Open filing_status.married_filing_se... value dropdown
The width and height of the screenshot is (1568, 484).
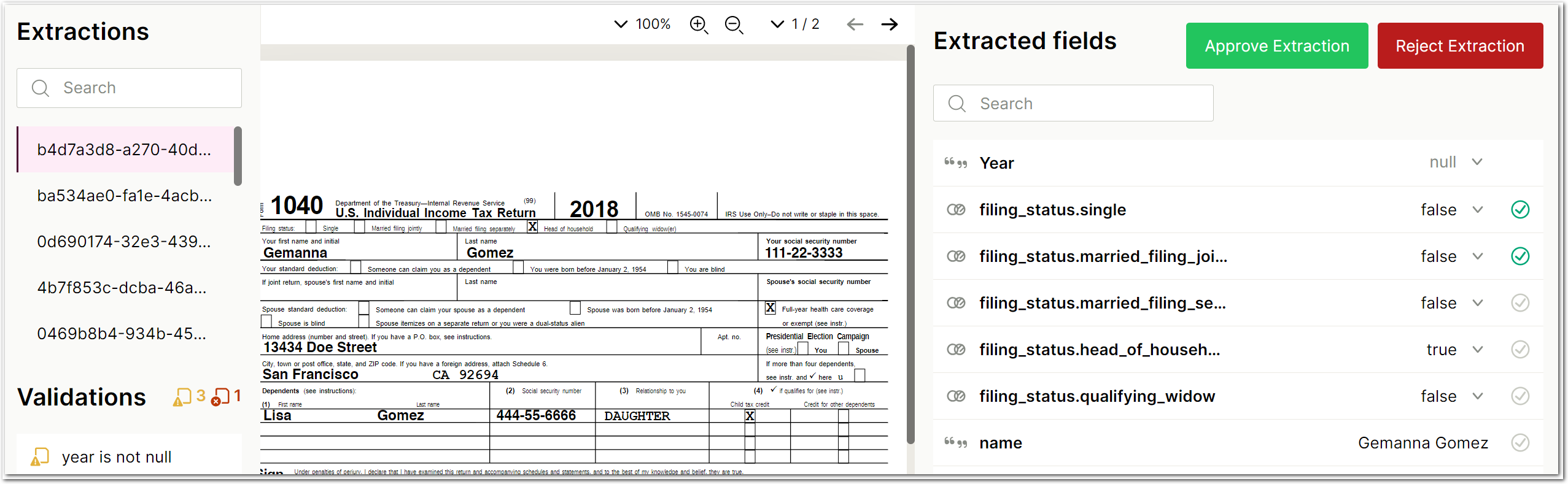pos(1477,303)
